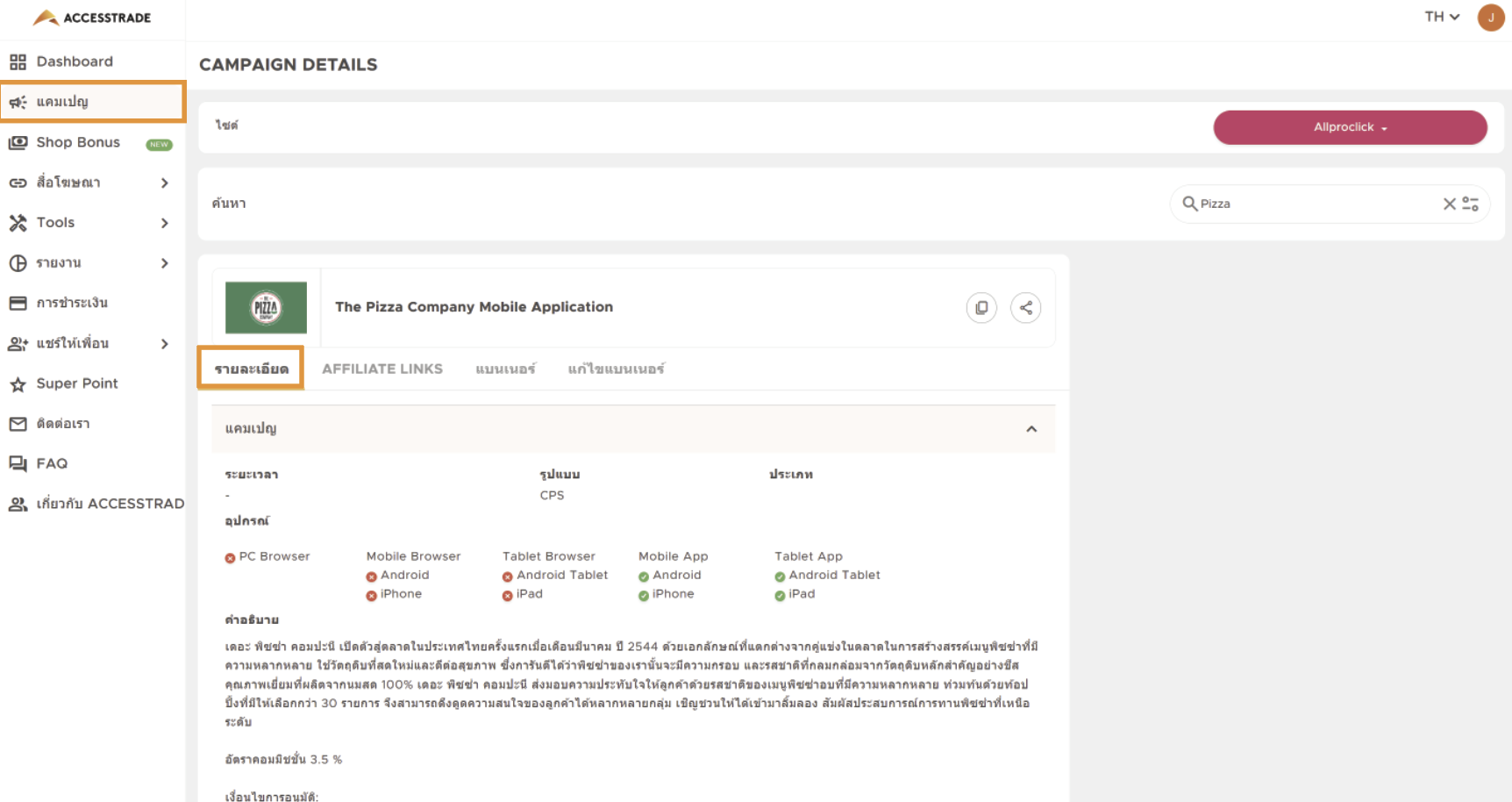
Task: Click Android under Mobile Browser
Action: point(397,576)
